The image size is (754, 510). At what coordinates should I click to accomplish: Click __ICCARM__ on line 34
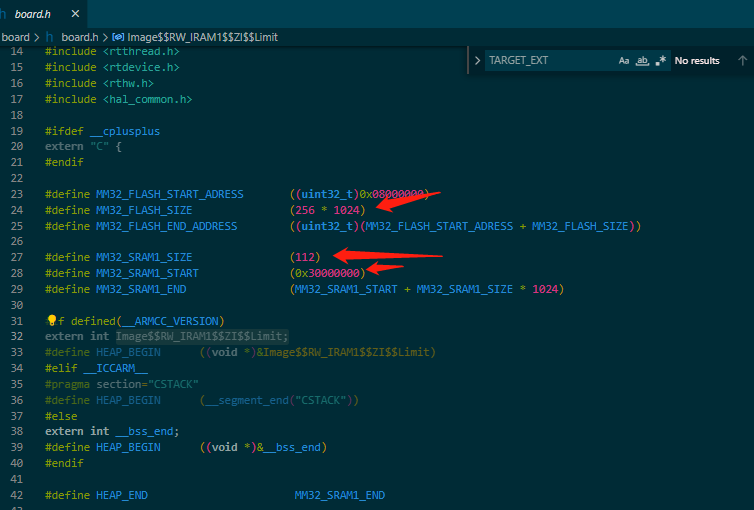click(115, 368)
